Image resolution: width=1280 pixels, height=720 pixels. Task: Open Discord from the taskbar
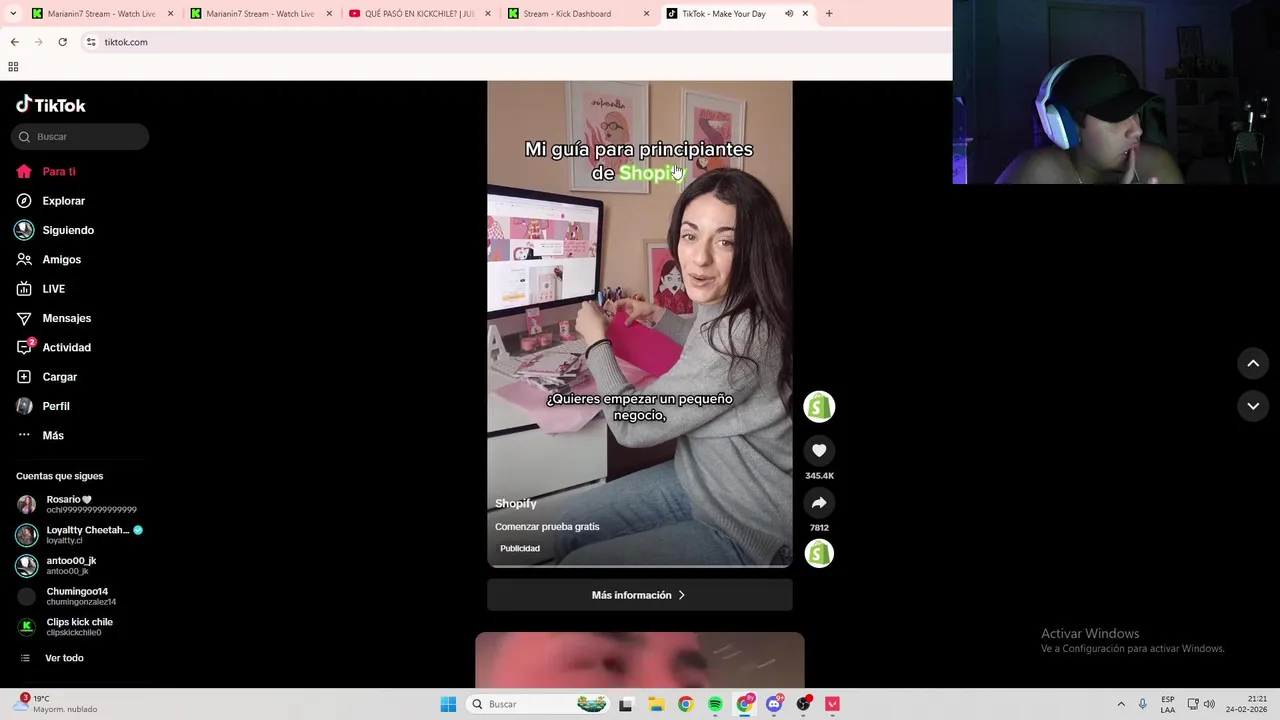pos(774,704)
